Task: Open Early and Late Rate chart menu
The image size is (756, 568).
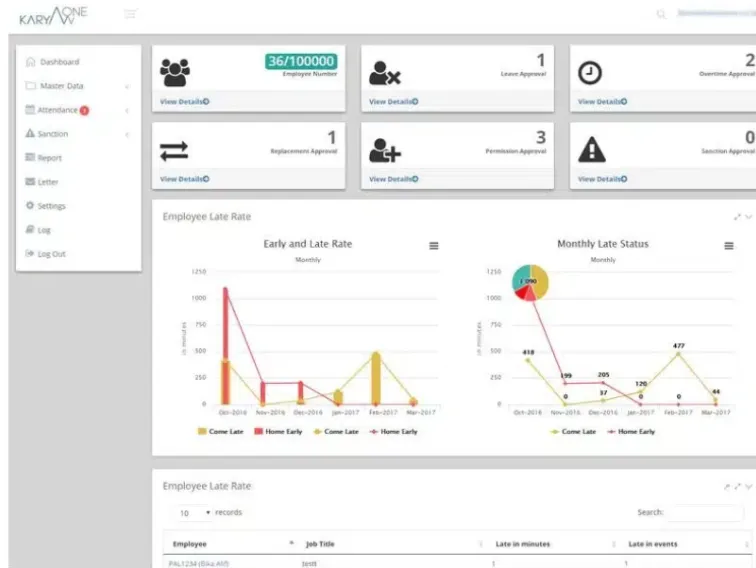Action: 433,245
